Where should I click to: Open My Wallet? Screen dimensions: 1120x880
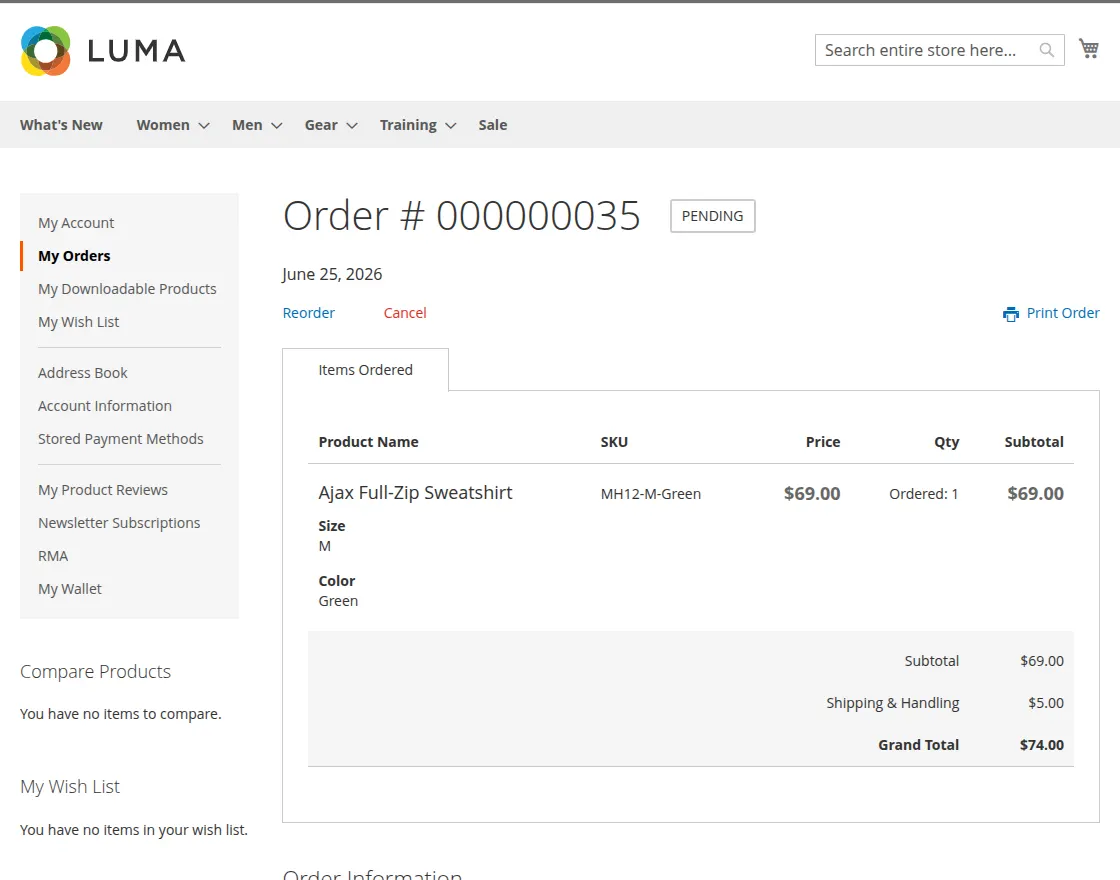70,589
